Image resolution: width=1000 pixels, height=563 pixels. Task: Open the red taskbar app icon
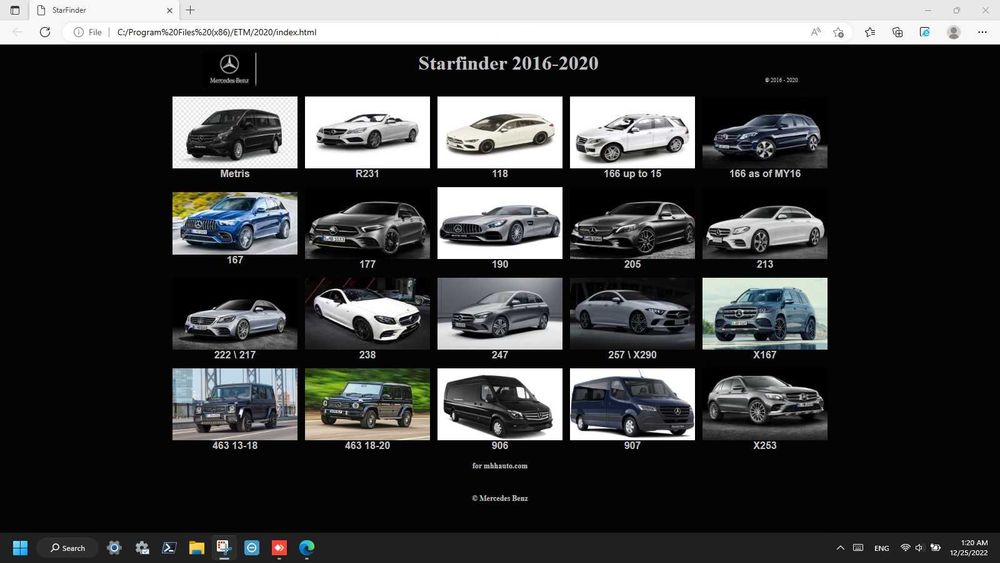click(279, 548)
